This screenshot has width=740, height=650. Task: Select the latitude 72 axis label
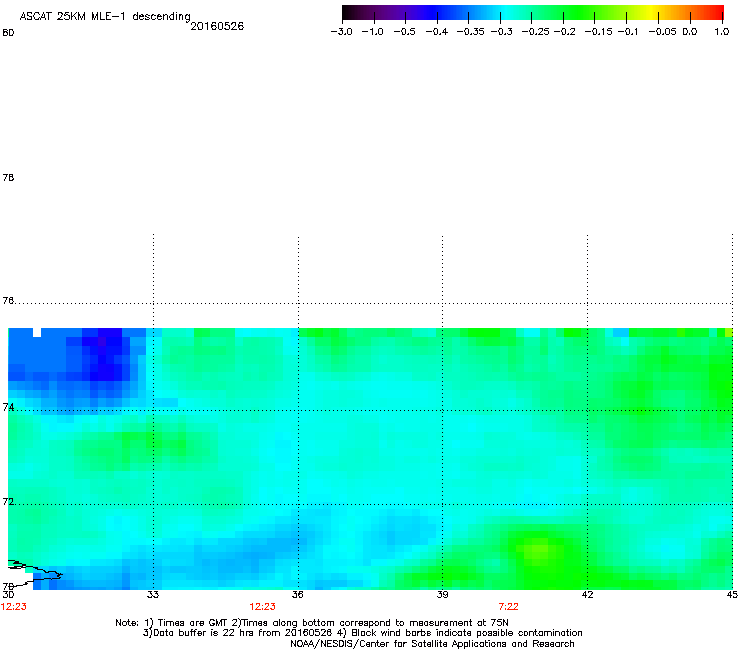pos(8,501)
